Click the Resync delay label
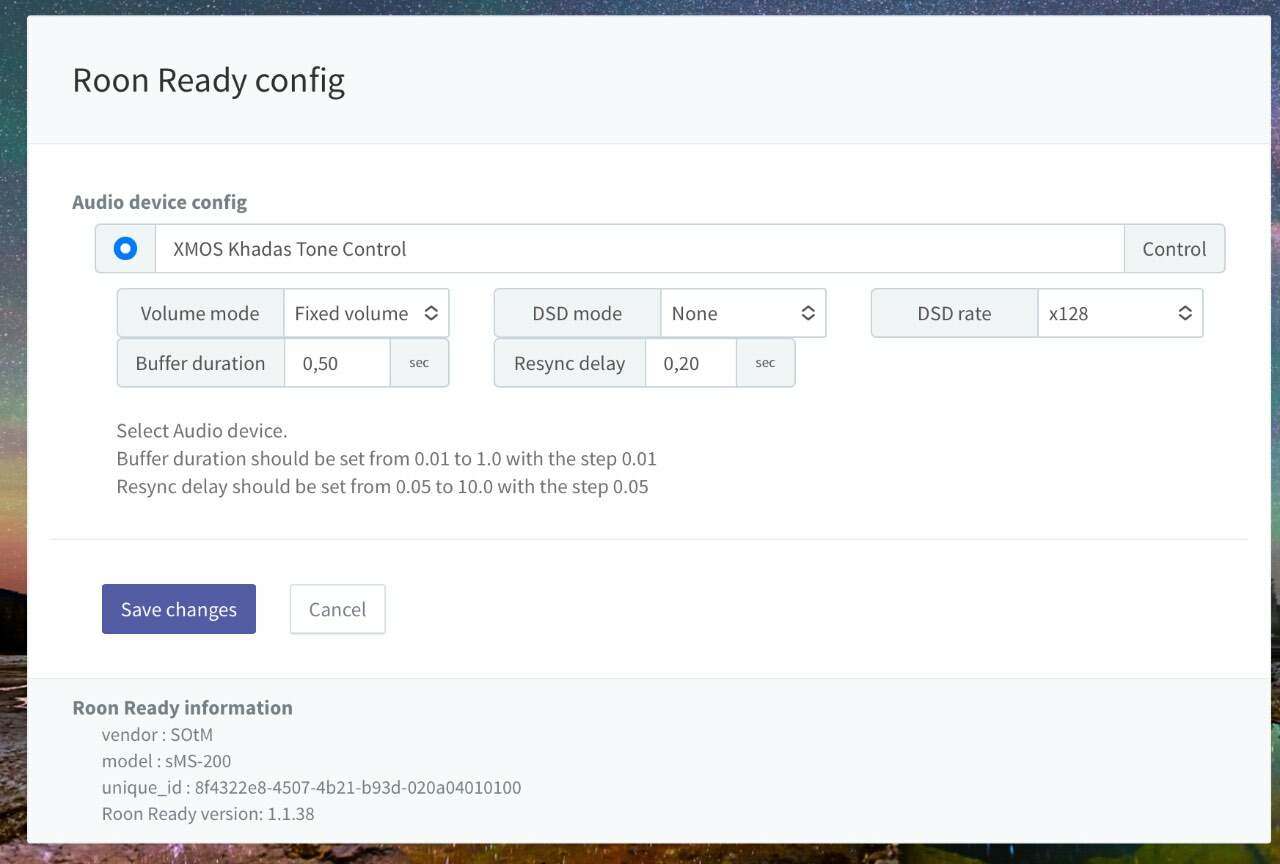 coord(569,363)
